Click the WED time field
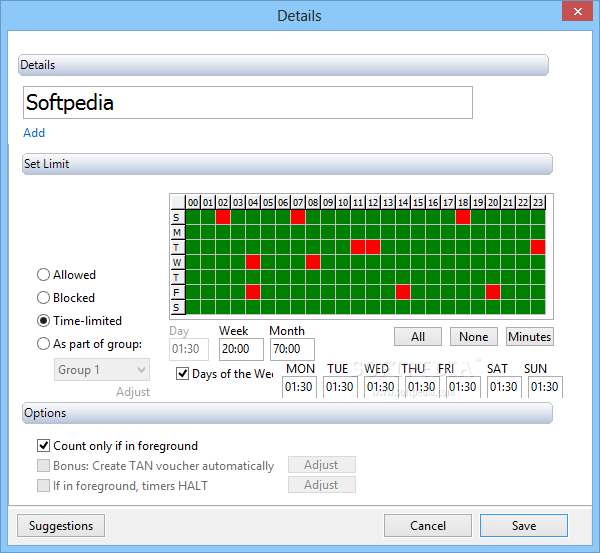Image resolution: width=600 pixels, height=553 pixels. pos(381,387)
